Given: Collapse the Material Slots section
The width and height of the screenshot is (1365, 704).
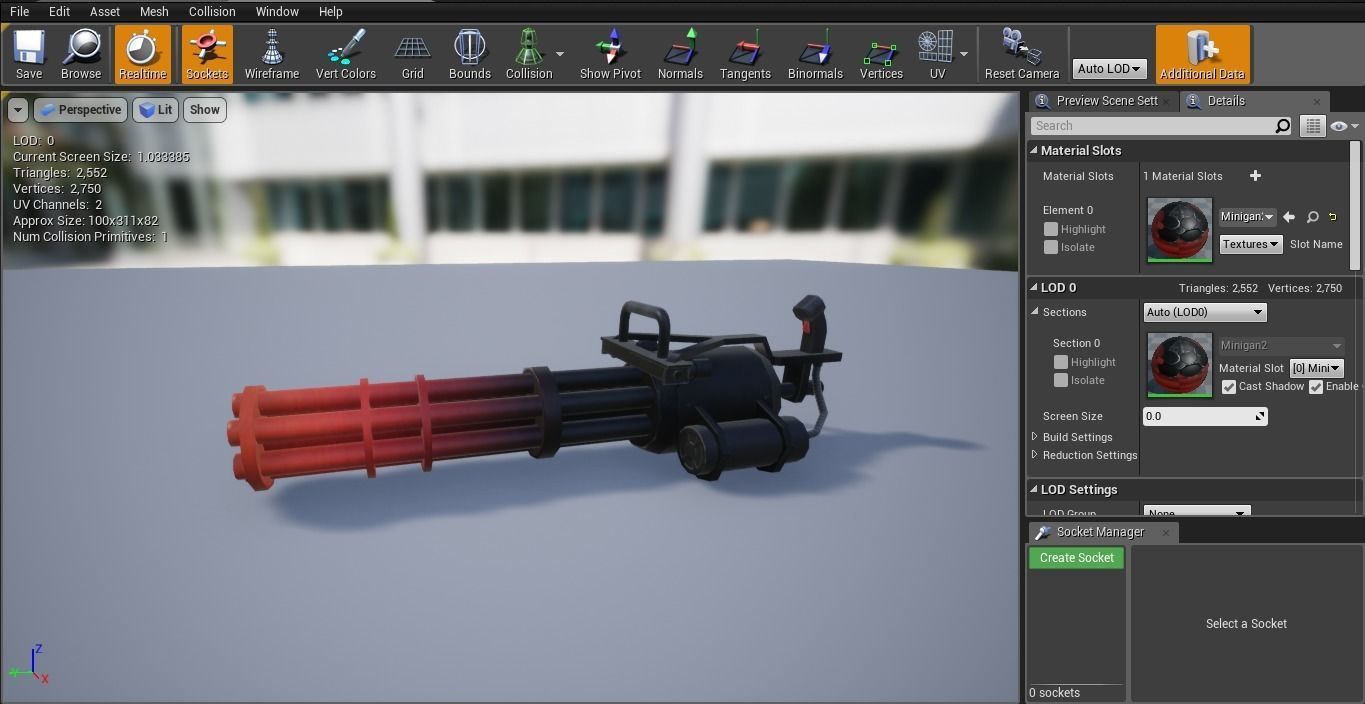Looking at the screenshot, I should pos(1035,150).
